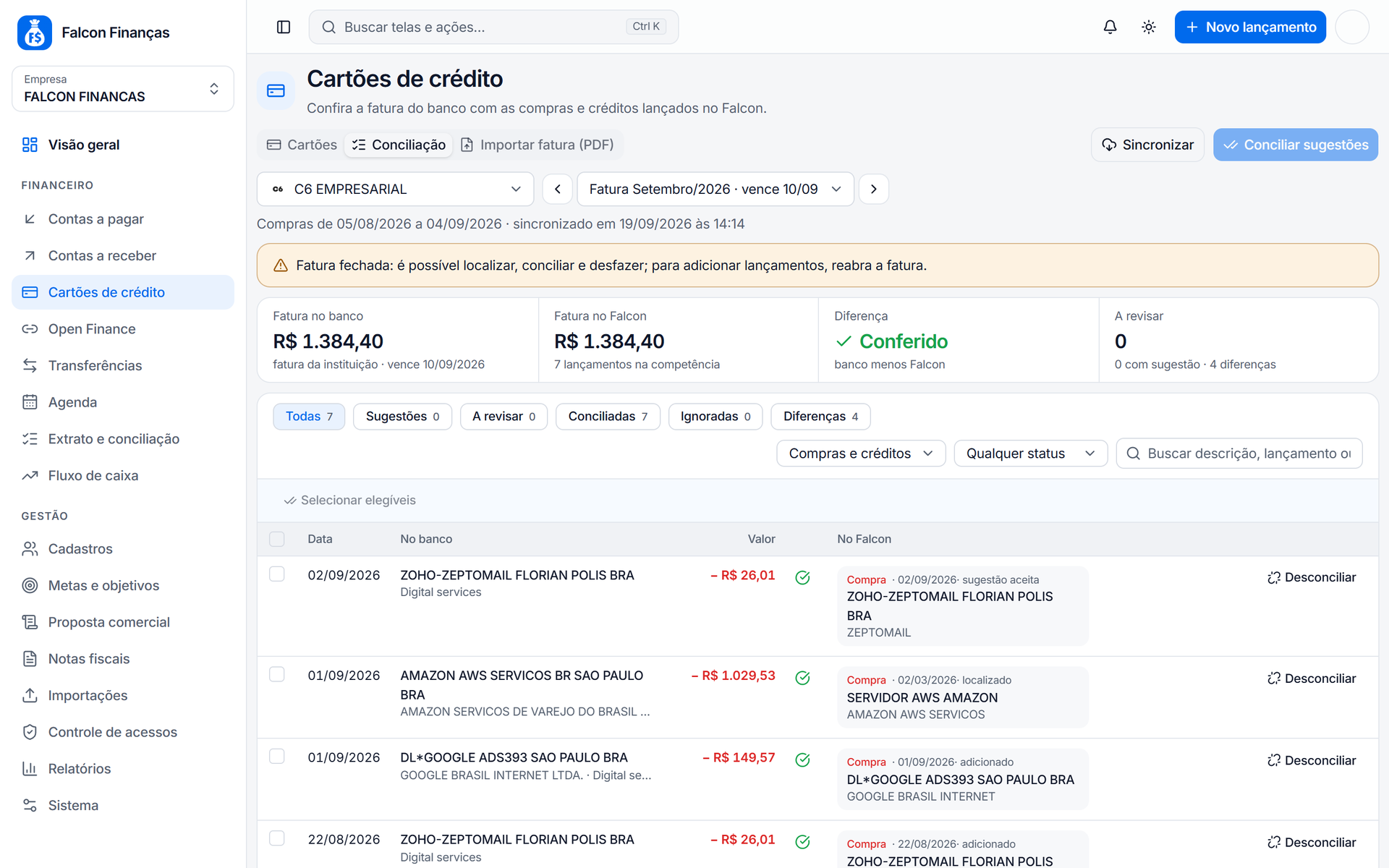Open Transferências in sidebar

tap(123, 365)
